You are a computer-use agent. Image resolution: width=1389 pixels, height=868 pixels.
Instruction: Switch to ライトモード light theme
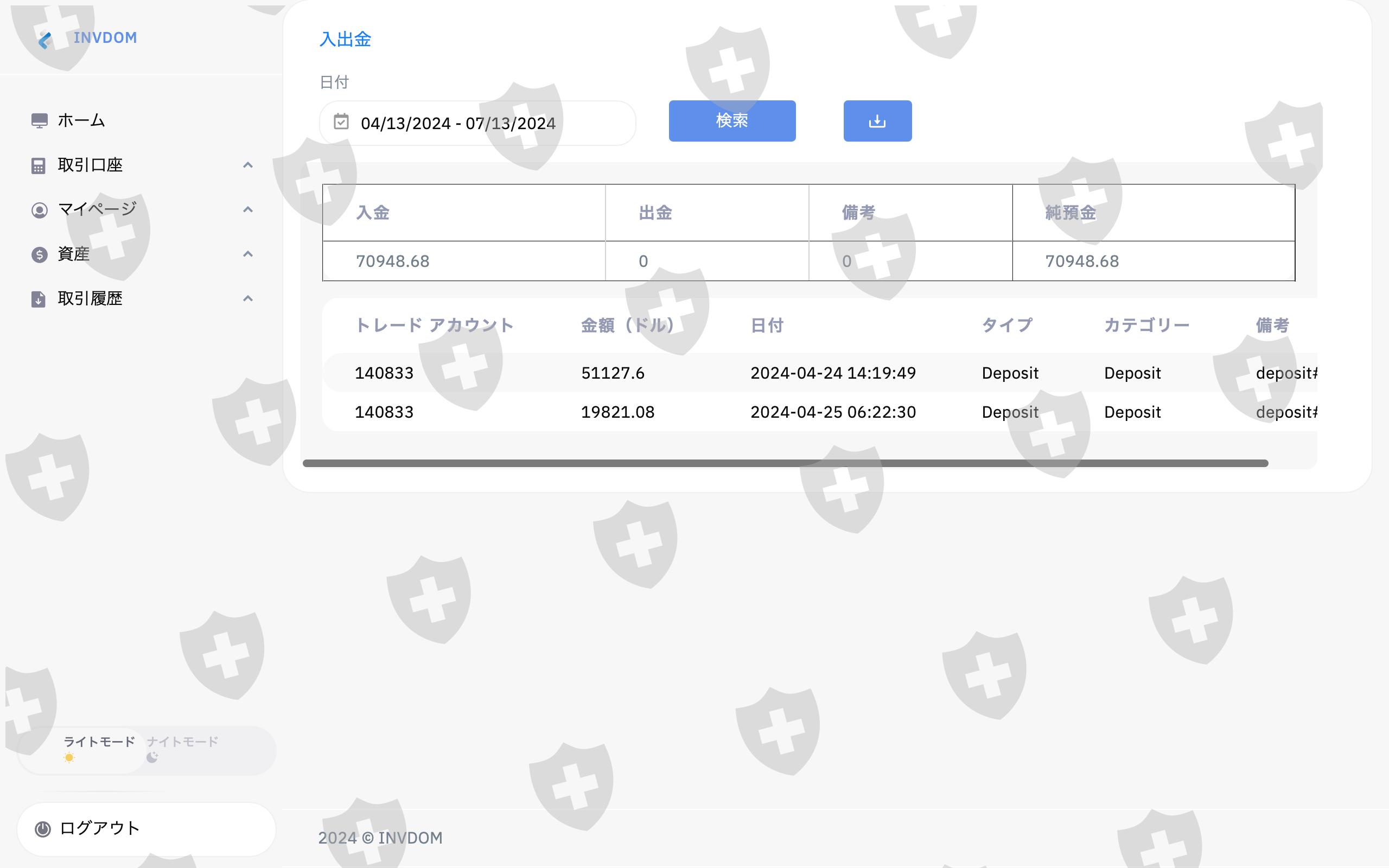tap(98, 742)
